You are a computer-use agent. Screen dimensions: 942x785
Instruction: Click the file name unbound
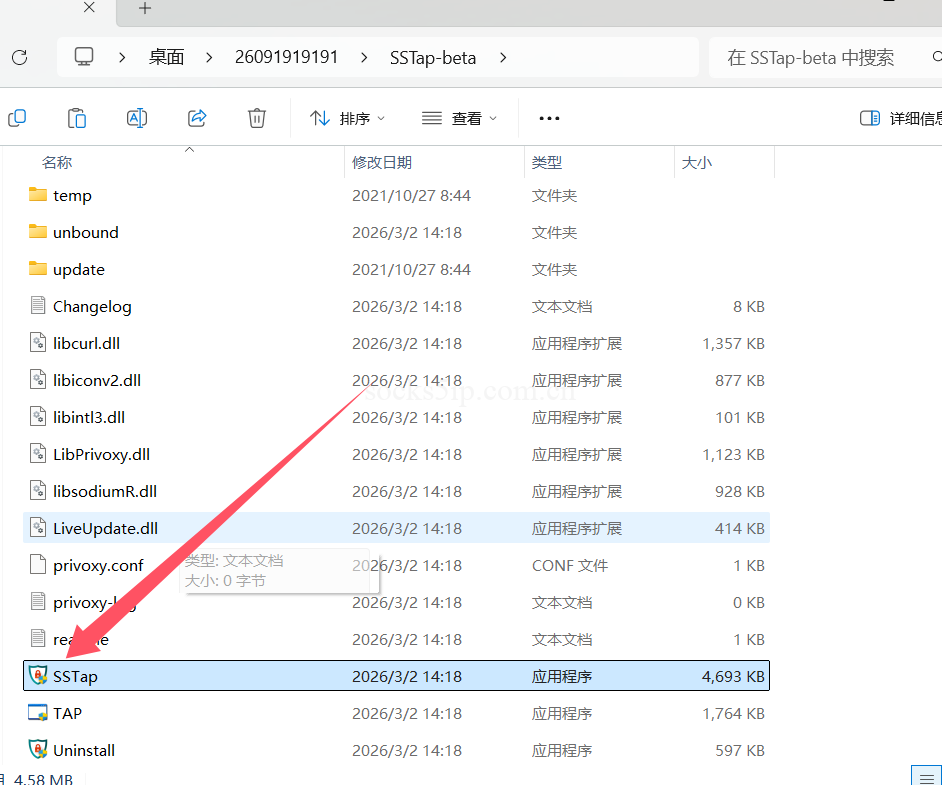tap(86, 232)
